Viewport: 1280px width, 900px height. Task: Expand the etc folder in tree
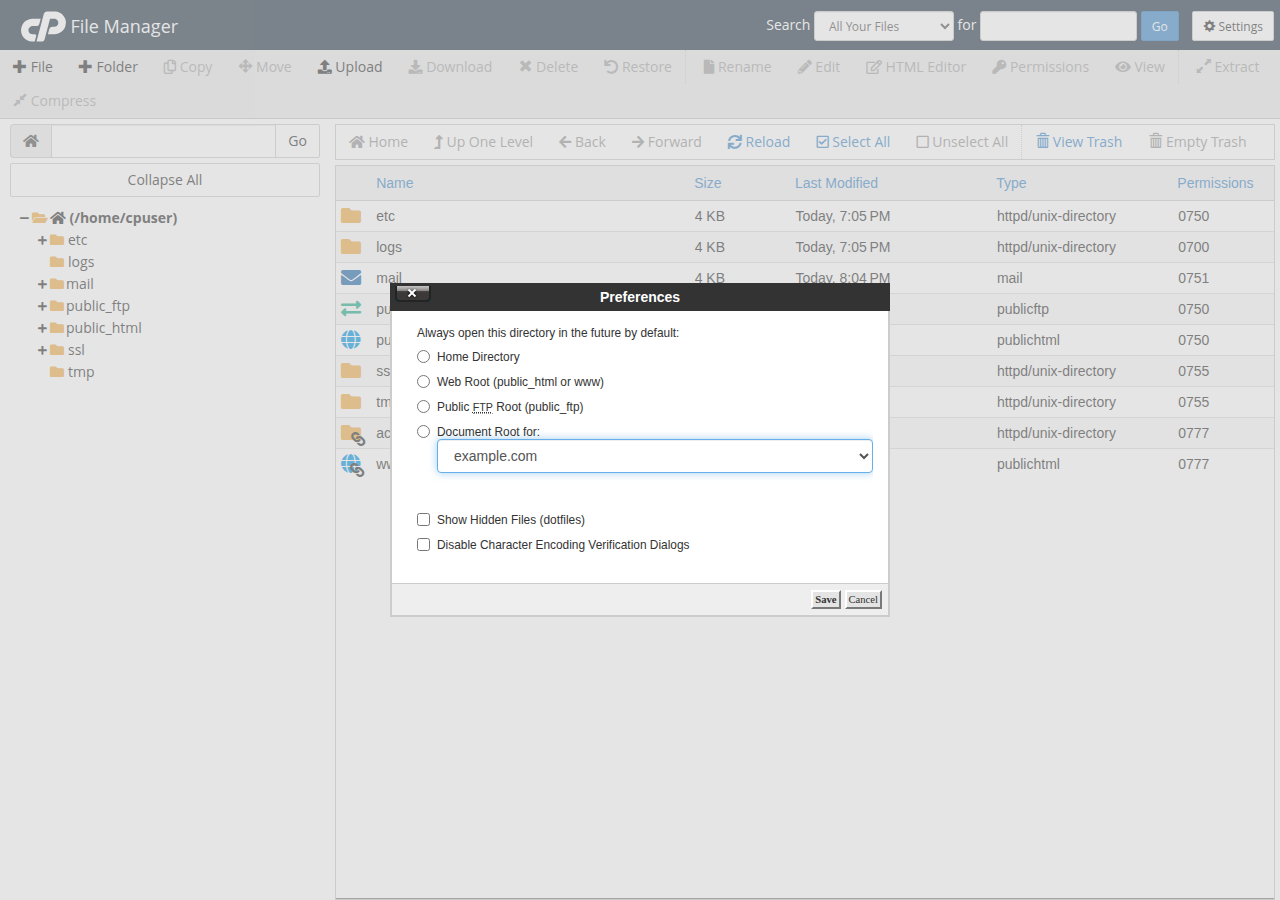(x=42, y=240)
